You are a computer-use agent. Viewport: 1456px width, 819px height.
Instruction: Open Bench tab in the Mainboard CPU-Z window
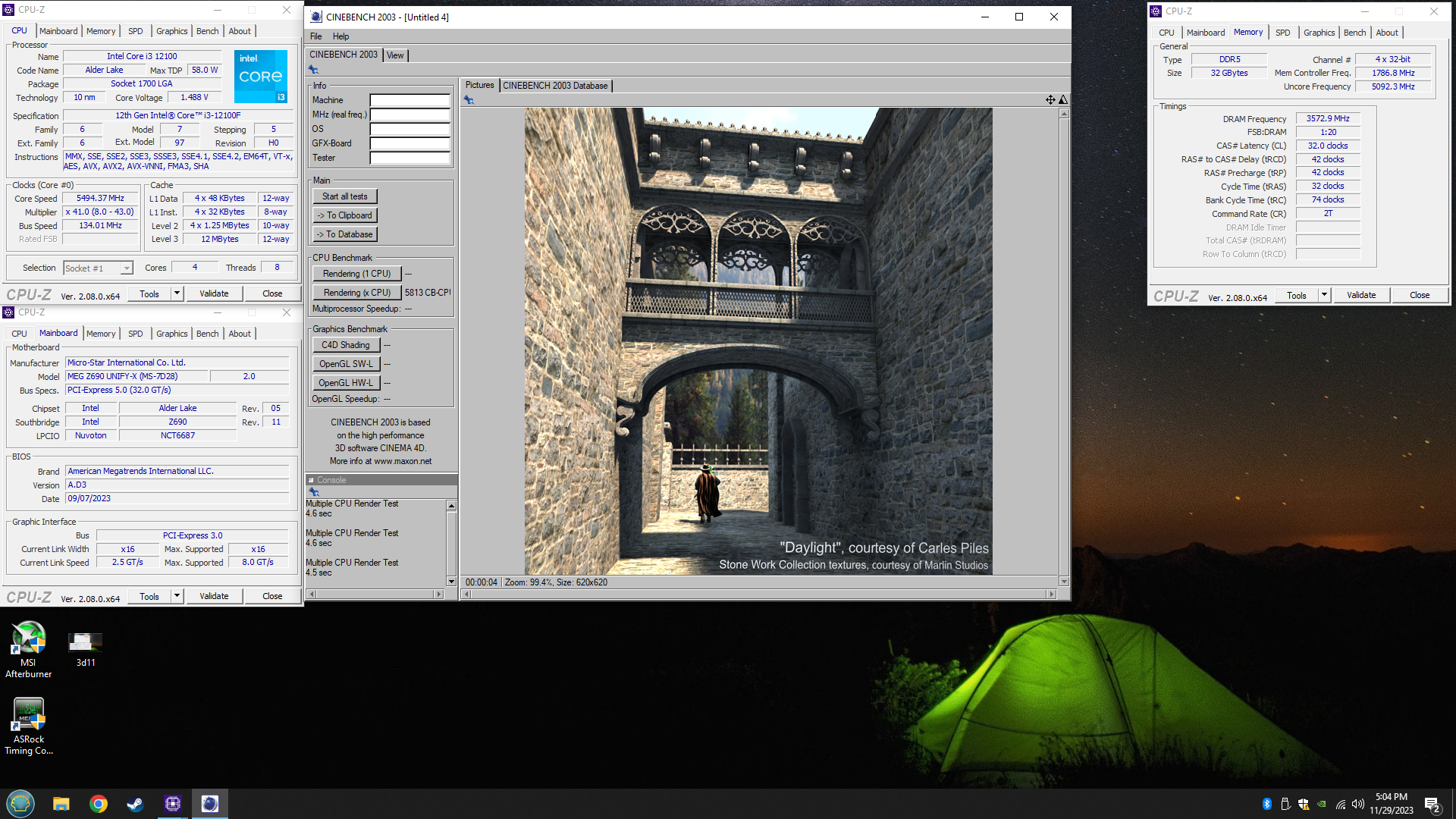(207, 334)
